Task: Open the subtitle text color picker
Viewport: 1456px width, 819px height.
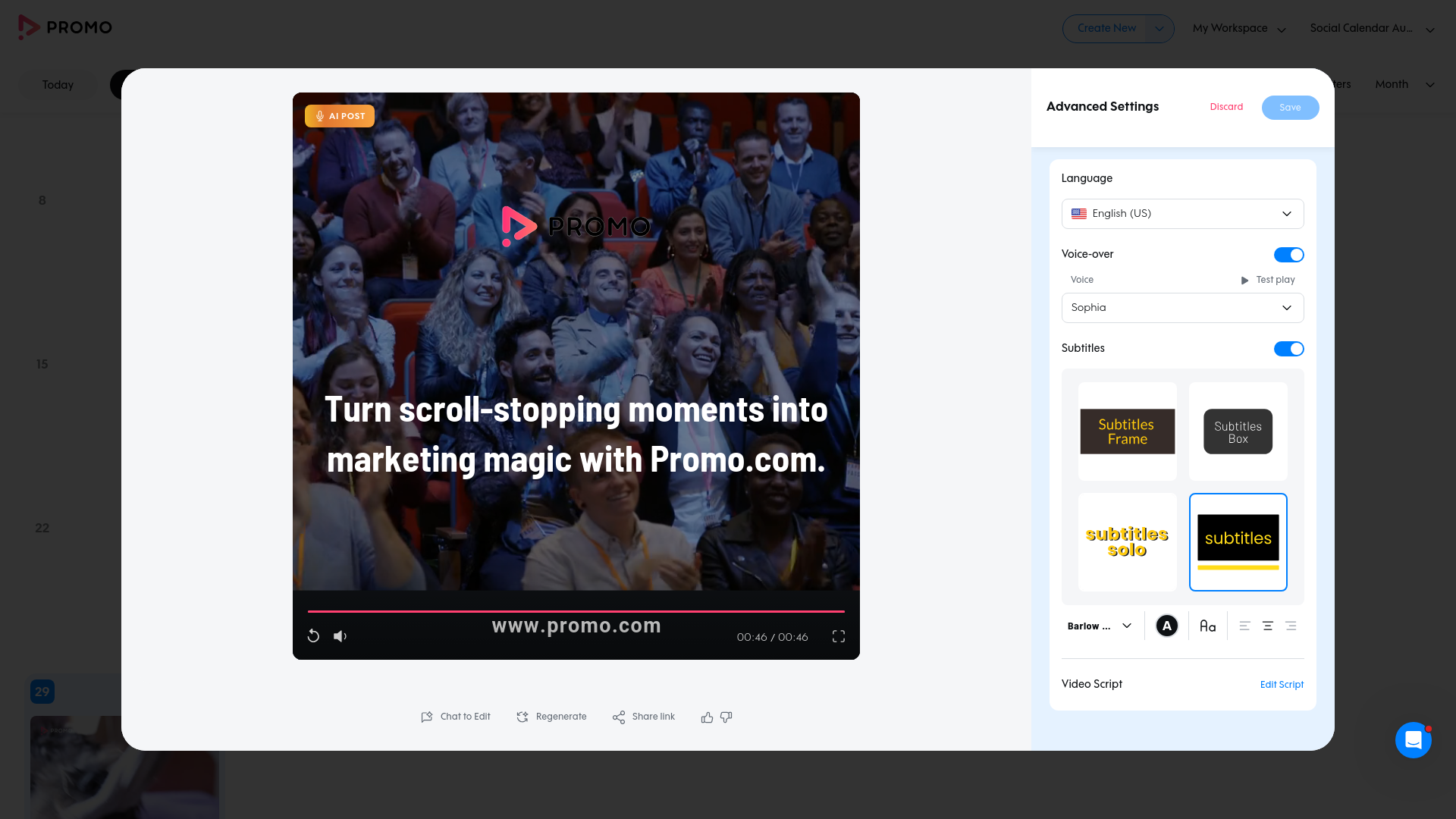Action: coord(1167,626)
